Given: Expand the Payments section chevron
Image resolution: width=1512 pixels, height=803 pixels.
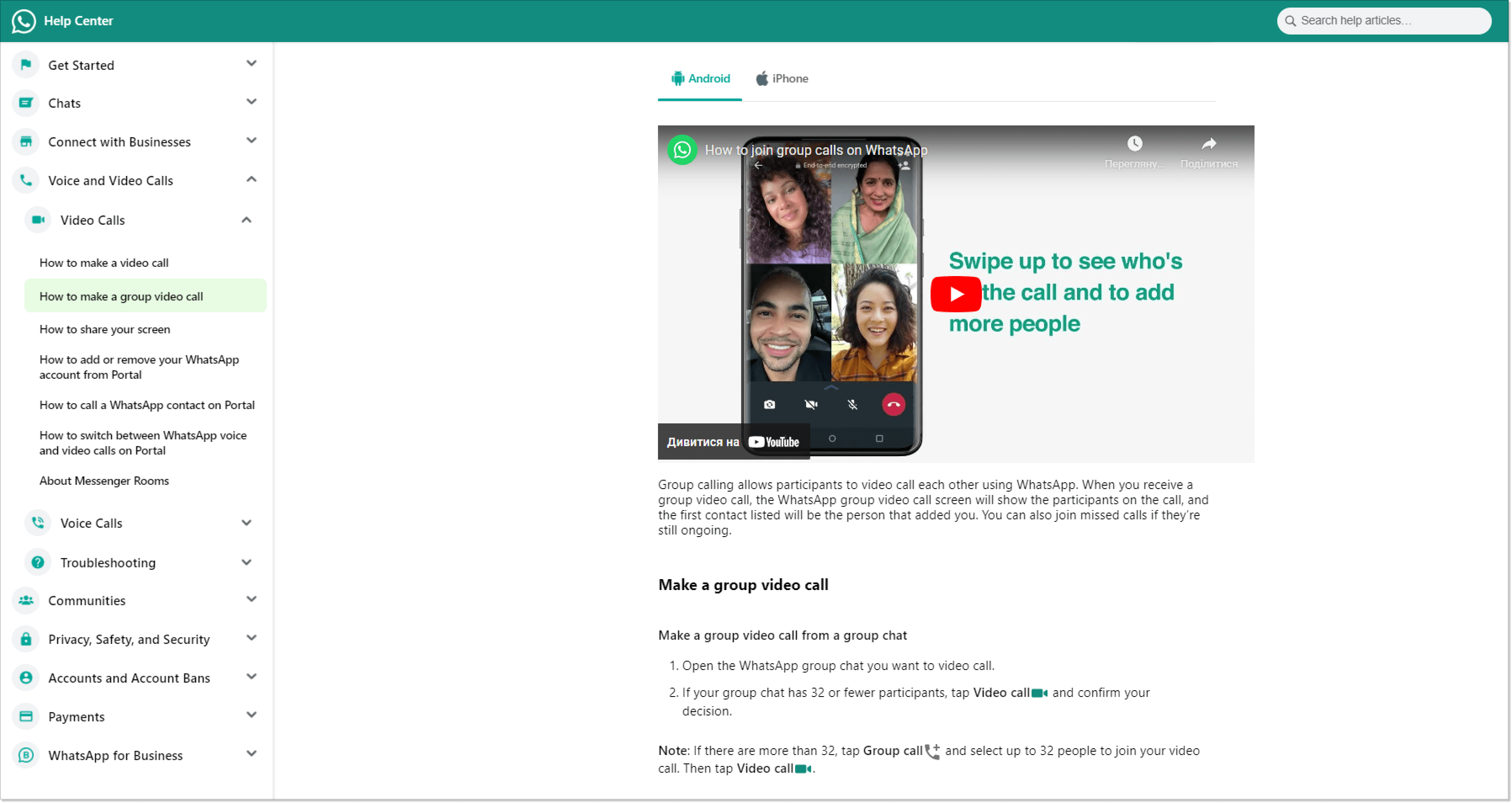Looking at the screenshot, I should [x=251, y=715].
